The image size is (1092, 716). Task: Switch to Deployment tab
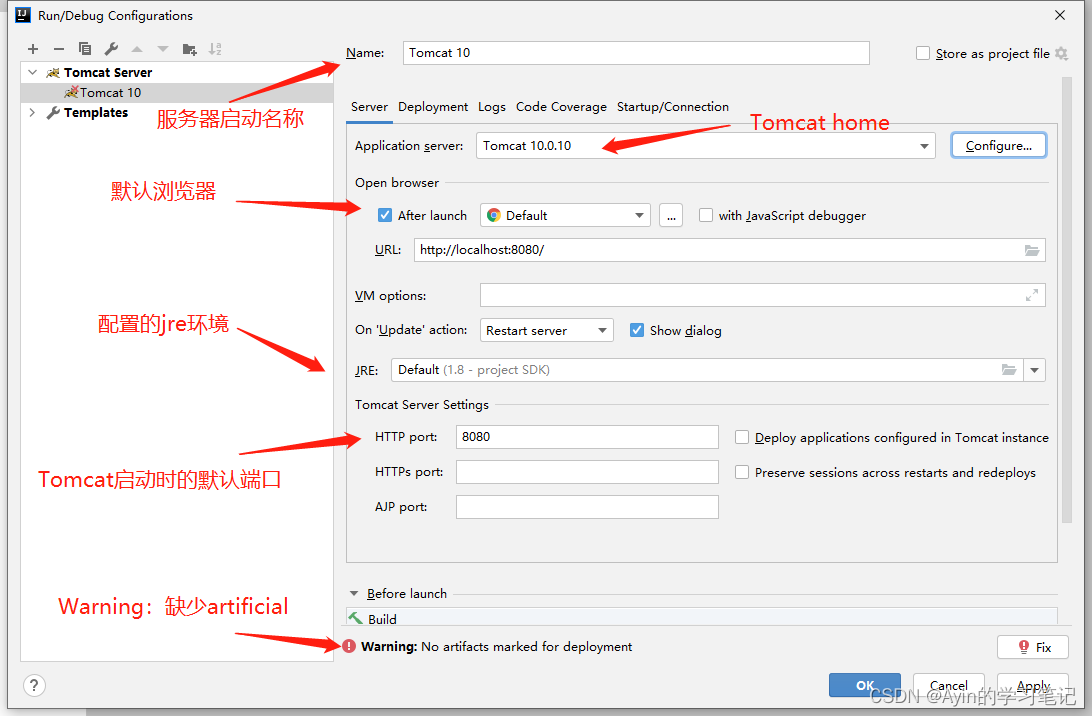[433, 107]
